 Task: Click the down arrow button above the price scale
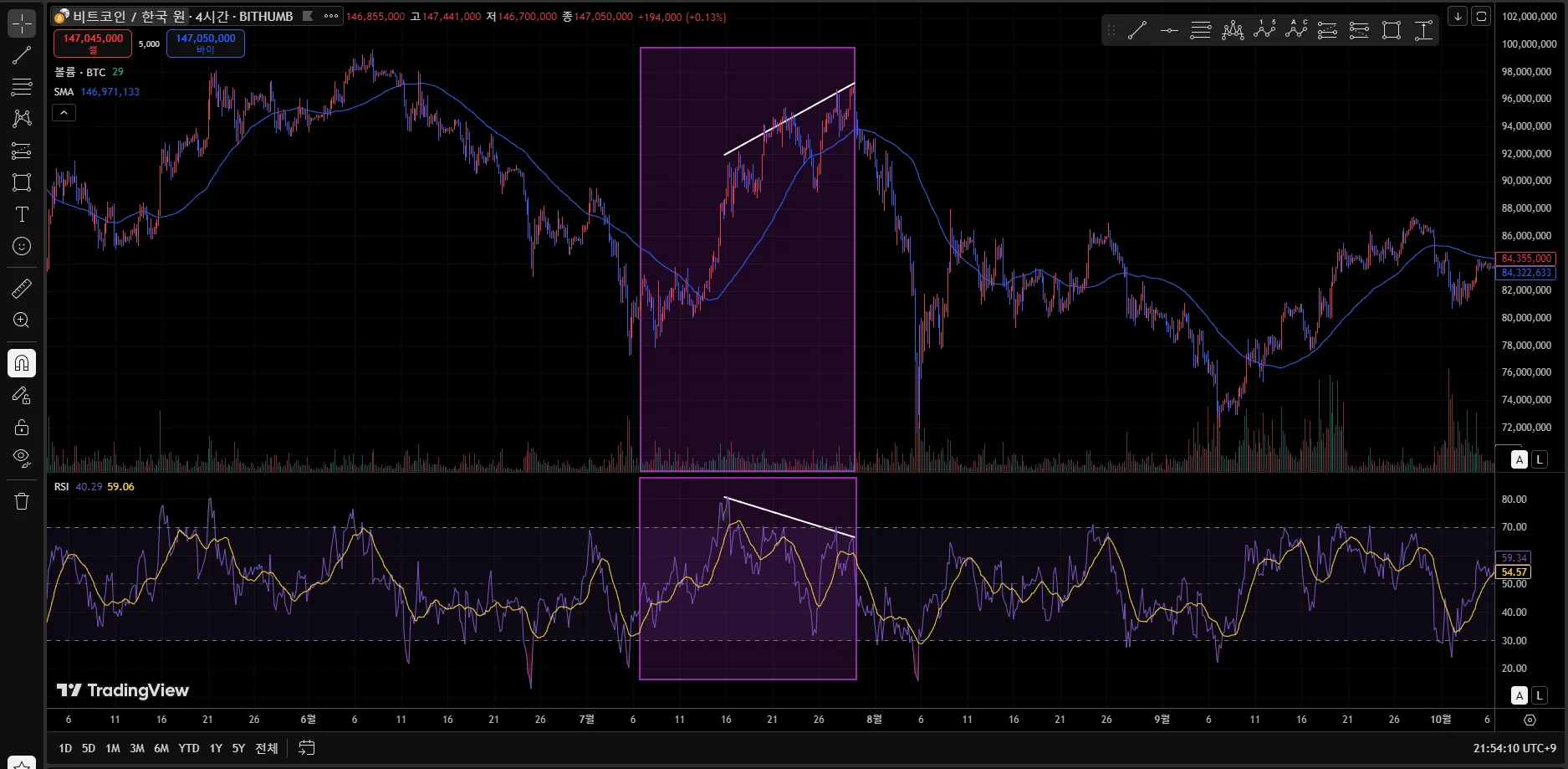[x=1458, y=16]
